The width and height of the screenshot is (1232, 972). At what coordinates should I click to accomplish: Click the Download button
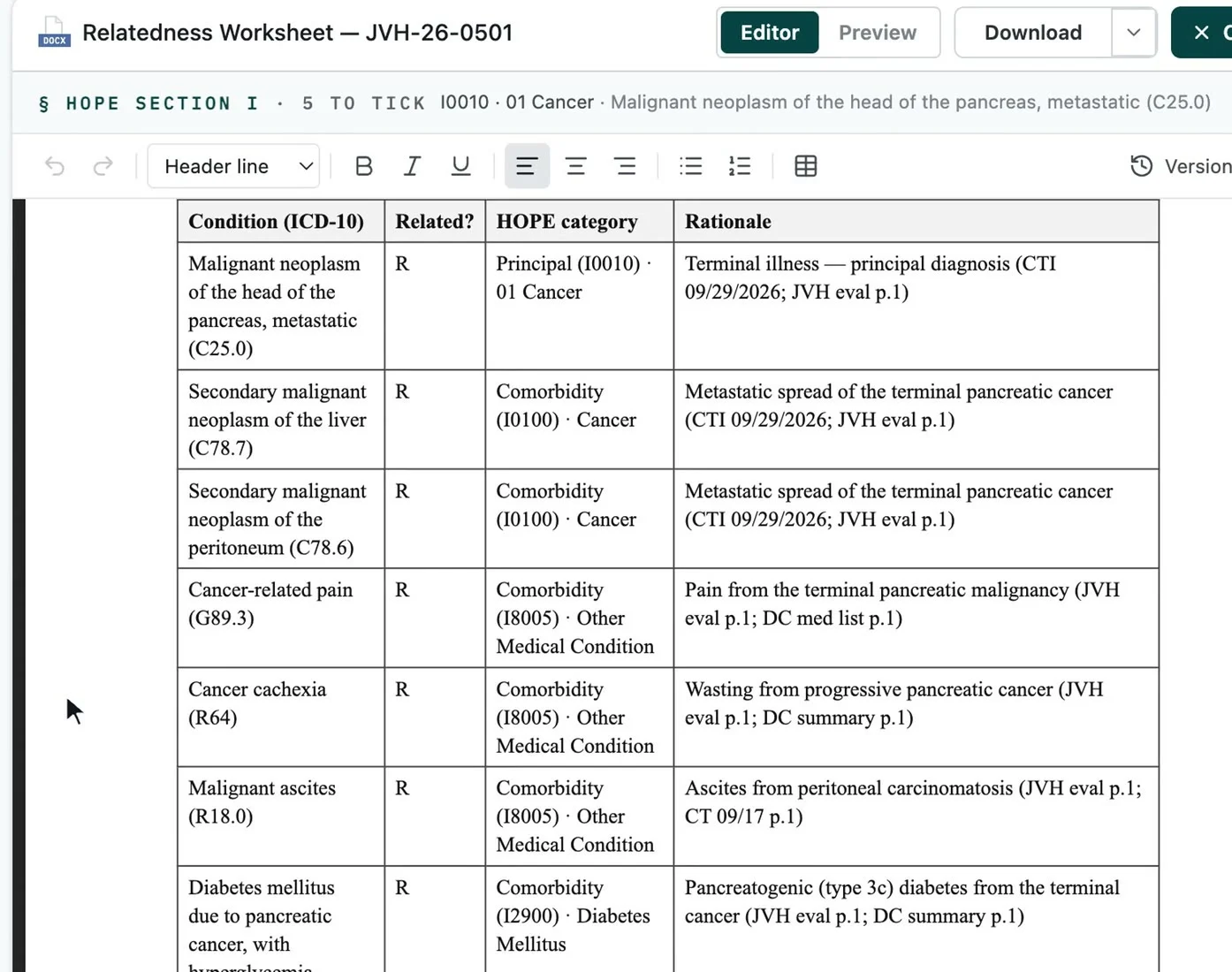1033,33
